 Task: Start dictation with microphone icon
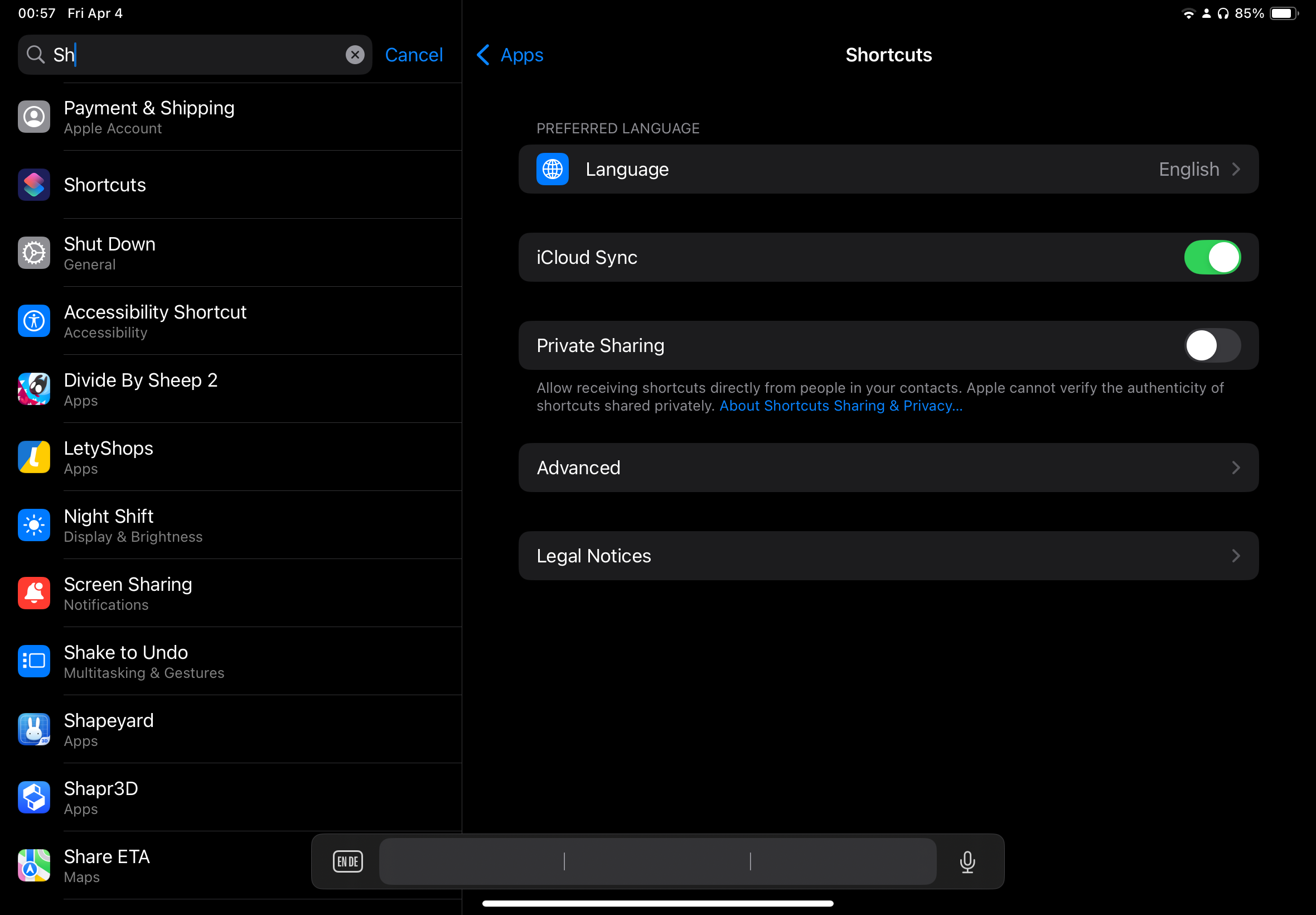pyautogui.click(x=967, y=861)
